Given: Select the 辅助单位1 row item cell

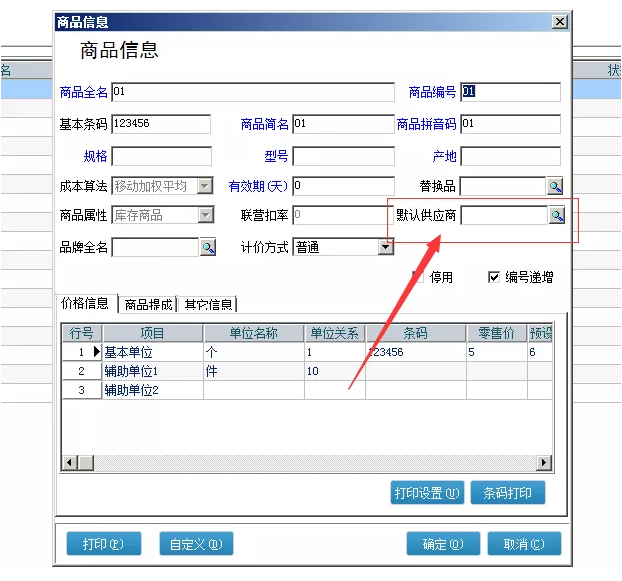Looking at the screenshot, I should 153,371.
